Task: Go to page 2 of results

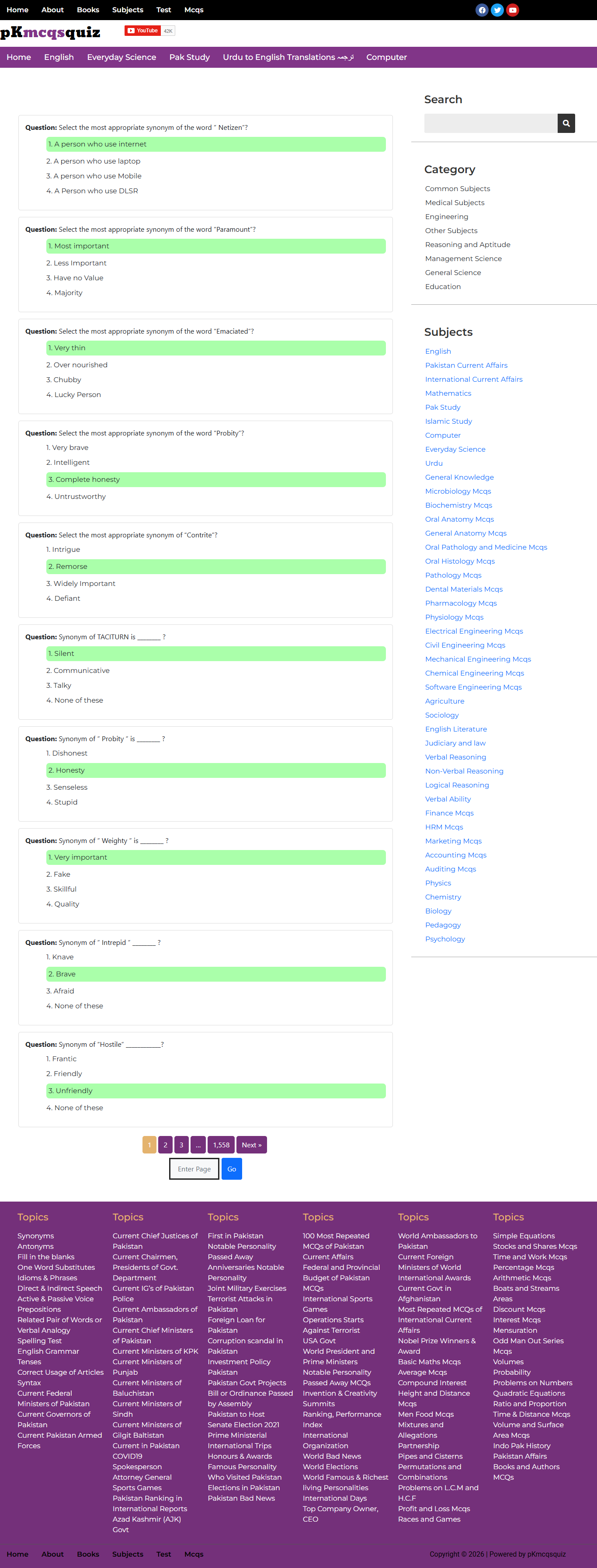Action: (165, 1145)
